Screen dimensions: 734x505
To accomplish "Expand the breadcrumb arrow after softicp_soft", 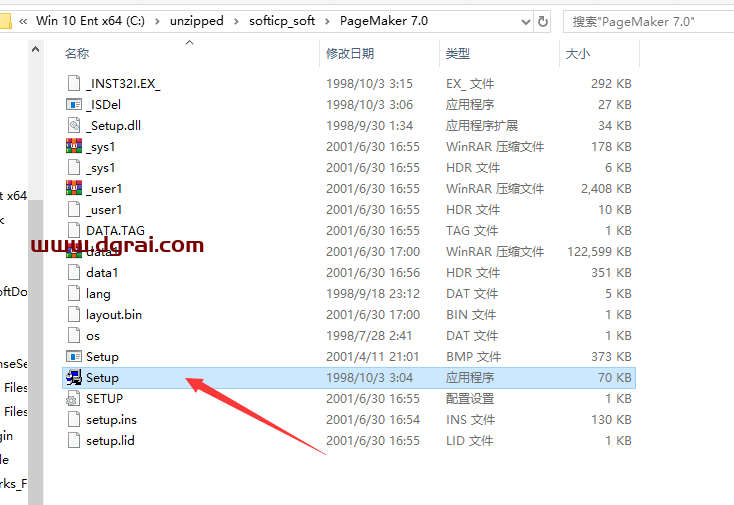I will pyautogui.click(x=327, y=21).
